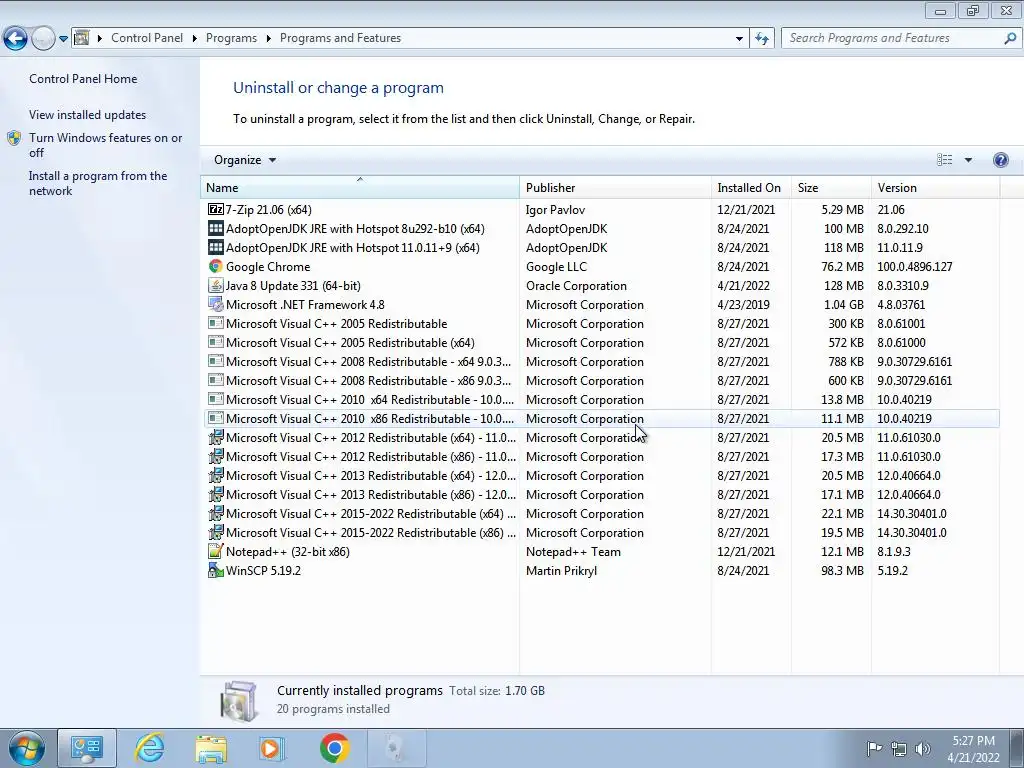Click the Oracle Corporation publisher cell
1024x768 pixels.
pos(576,285)
